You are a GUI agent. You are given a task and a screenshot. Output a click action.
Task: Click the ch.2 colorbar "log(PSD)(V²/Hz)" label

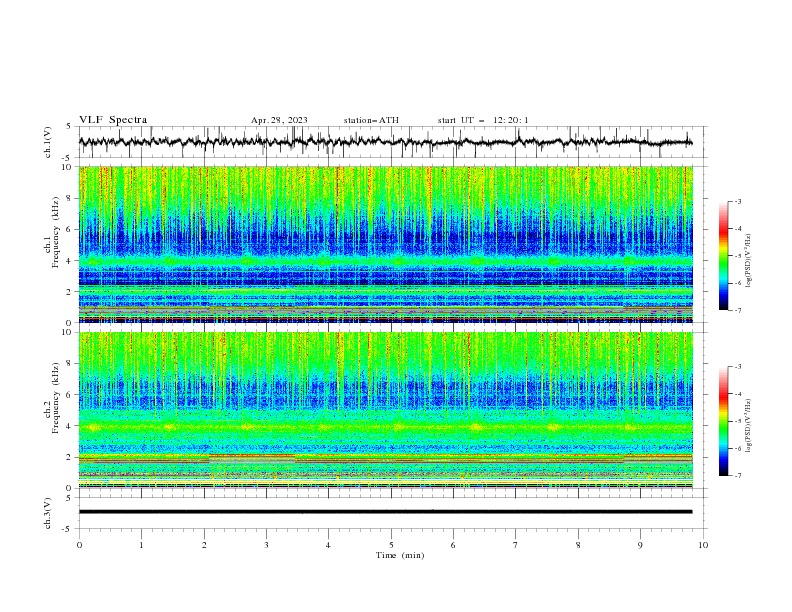[749, 426]
